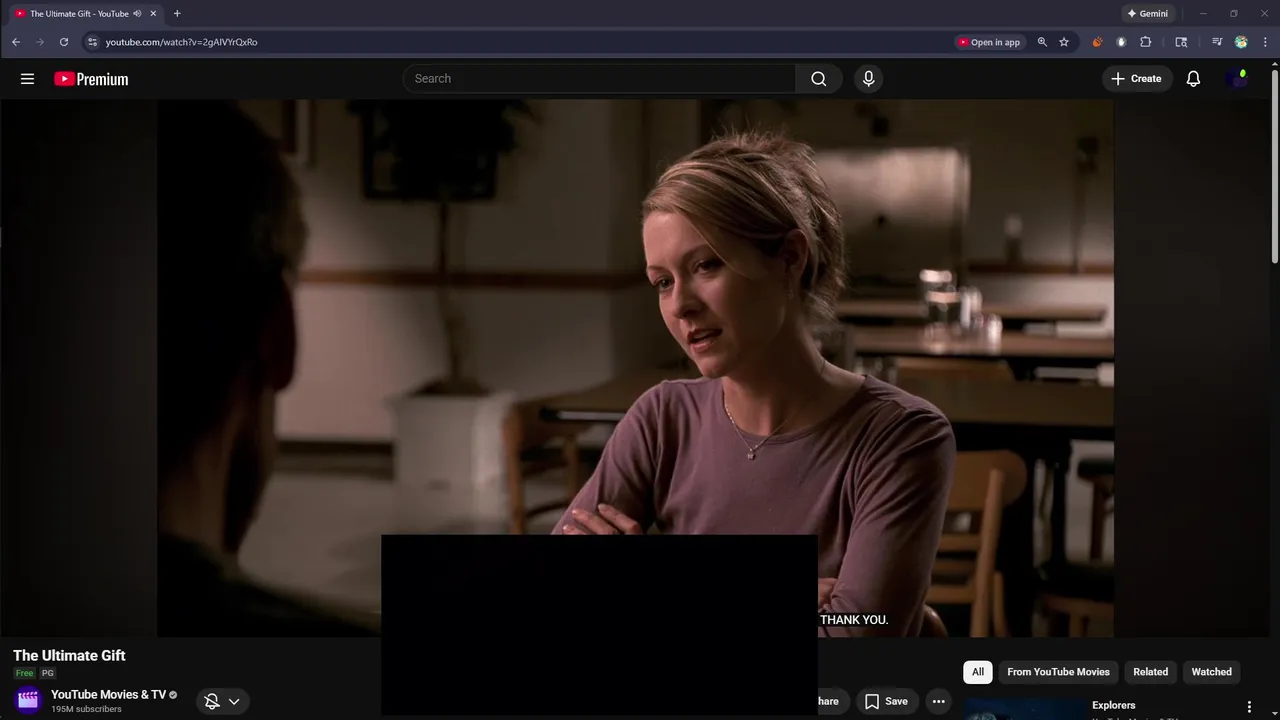1280x720 pixels.
Task: Click the Create button
Action: (1136, 79)
